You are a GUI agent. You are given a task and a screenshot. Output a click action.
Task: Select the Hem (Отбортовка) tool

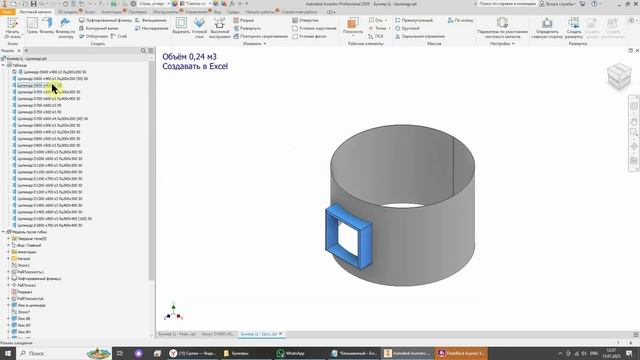point(93,36)
